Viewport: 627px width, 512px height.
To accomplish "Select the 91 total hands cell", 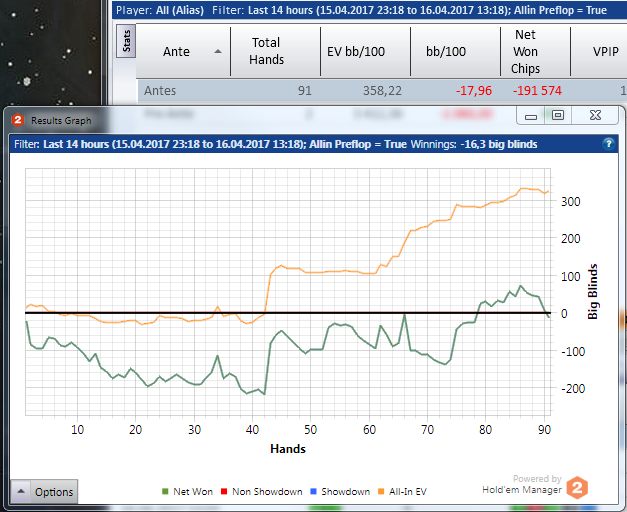I will [304, 91].
